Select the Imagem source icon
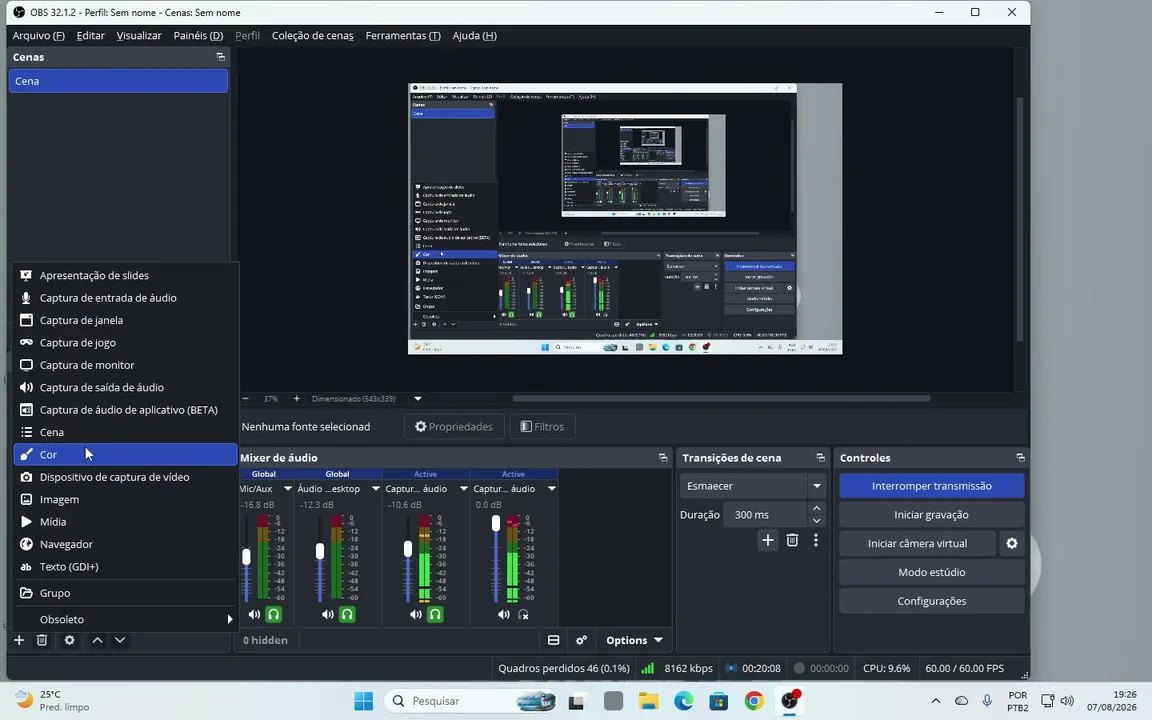Image resolution: width=1152 pixels, height=720 pixels. click(x=26, y=500)
